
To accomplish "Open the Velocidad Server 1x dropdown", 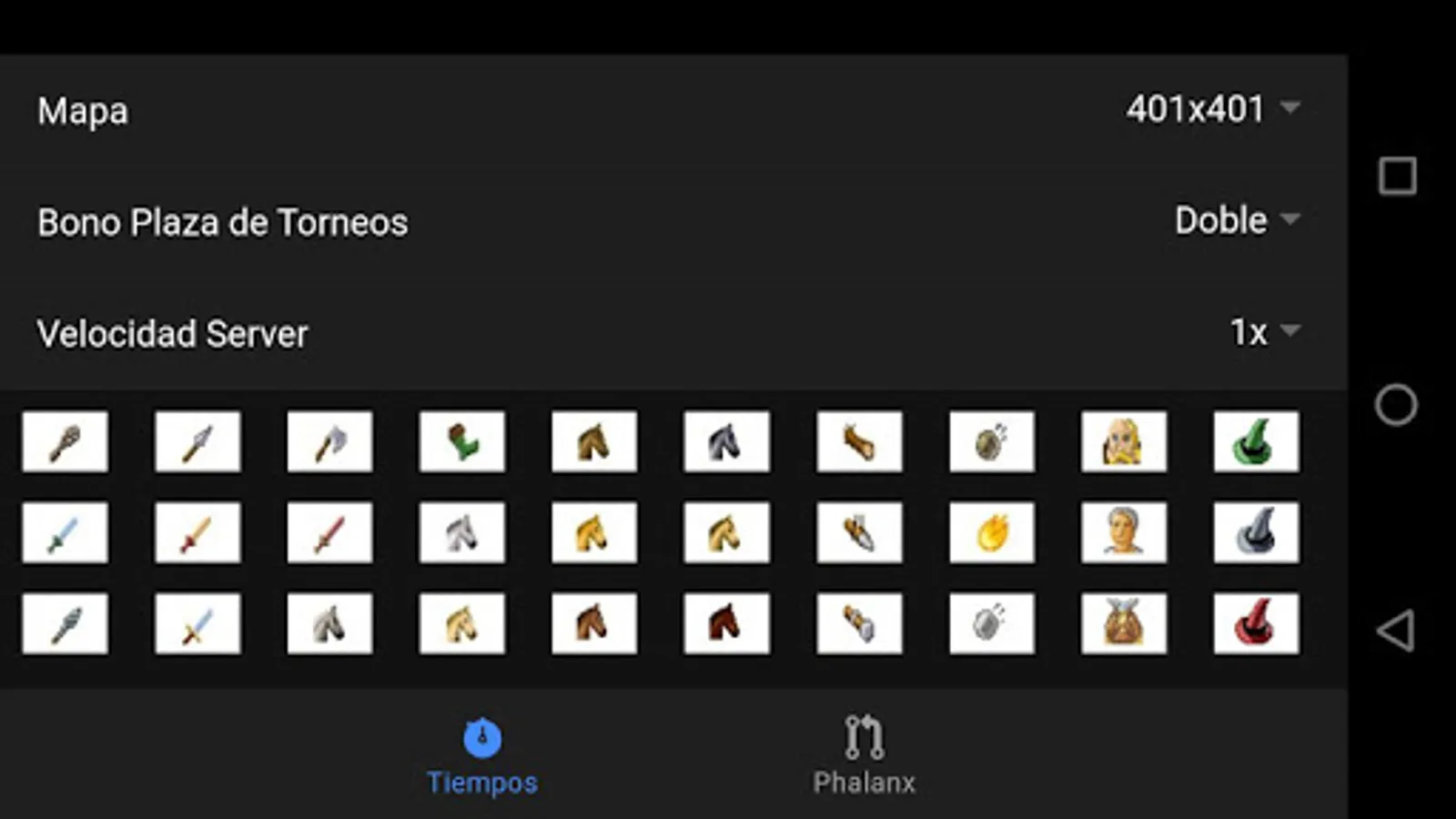I will [1265, 332].
